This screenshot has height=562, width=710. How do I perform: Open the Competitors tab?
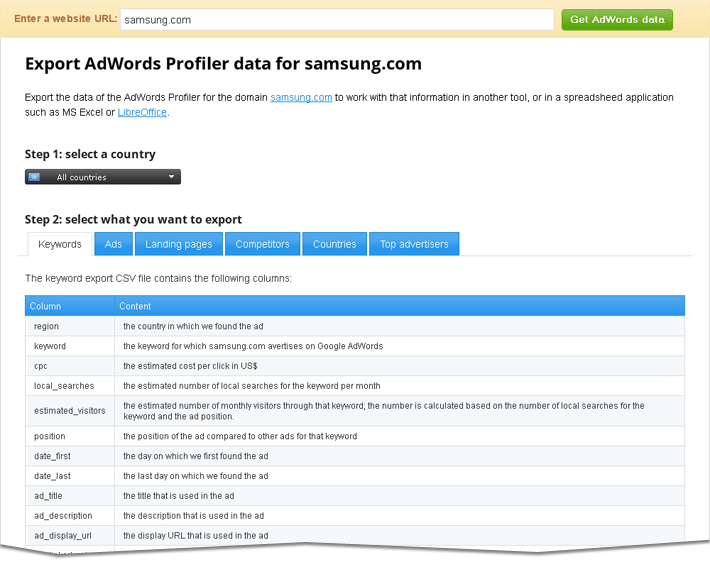pos(262,244)
